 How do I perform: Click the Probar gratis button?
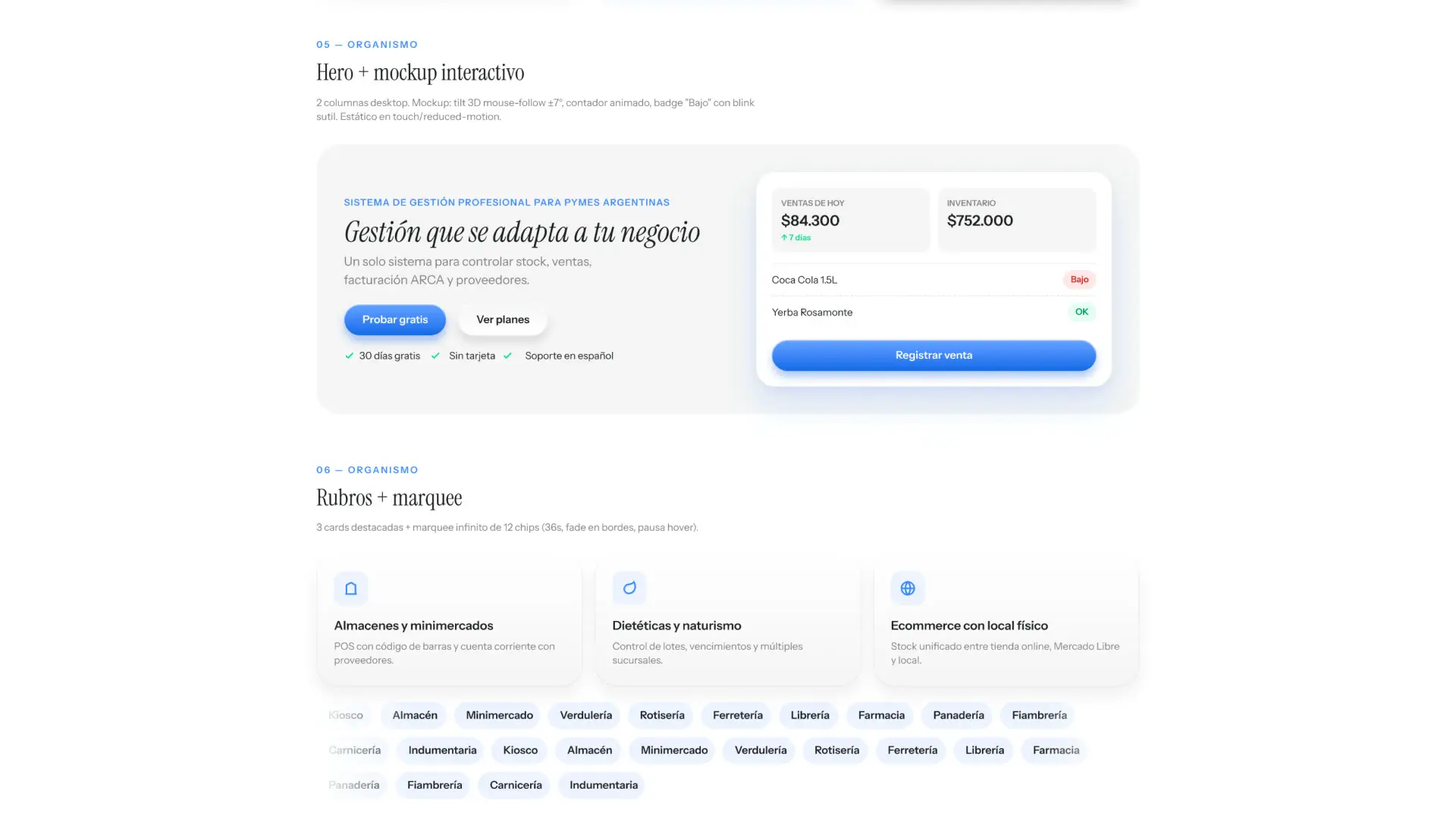[395, 320]
